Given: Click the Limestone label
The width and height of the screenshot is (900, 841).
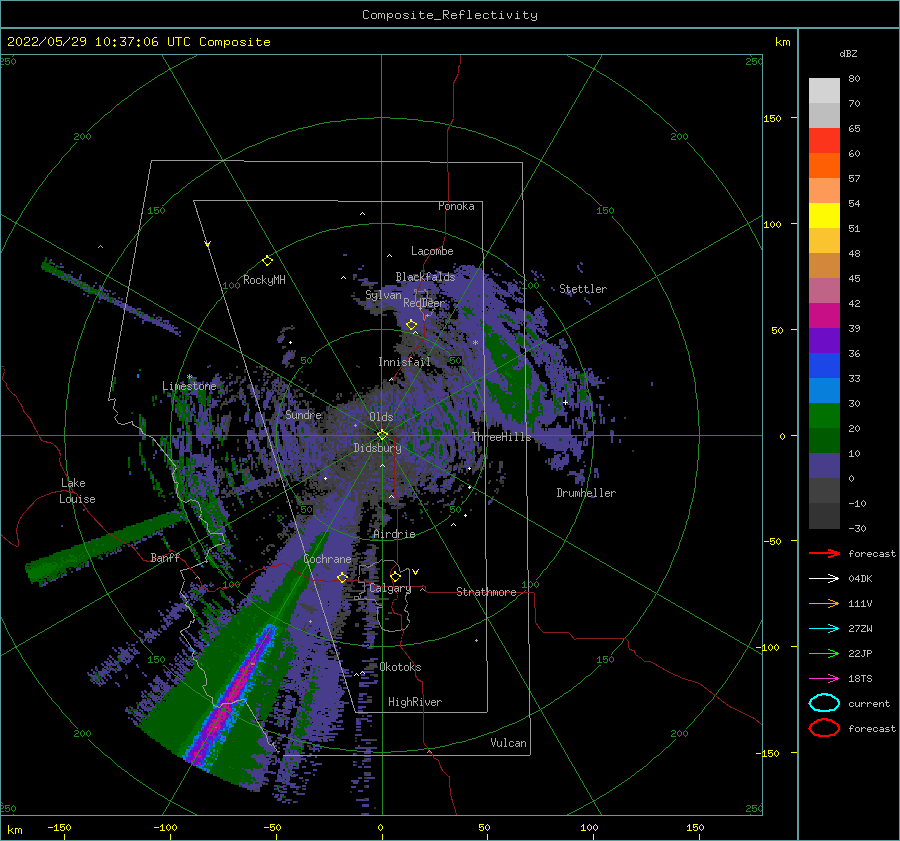Looking at the screenshot, I should (x=189, y=386).
